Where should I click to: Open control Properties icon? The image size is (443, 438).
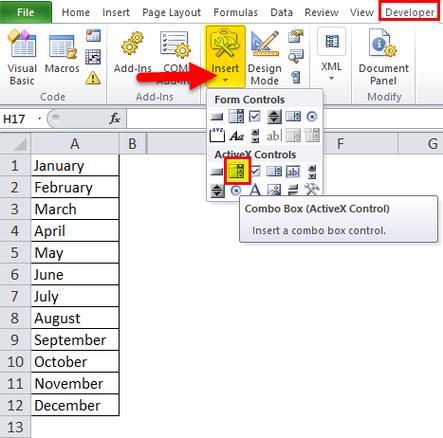click(296, 36)
